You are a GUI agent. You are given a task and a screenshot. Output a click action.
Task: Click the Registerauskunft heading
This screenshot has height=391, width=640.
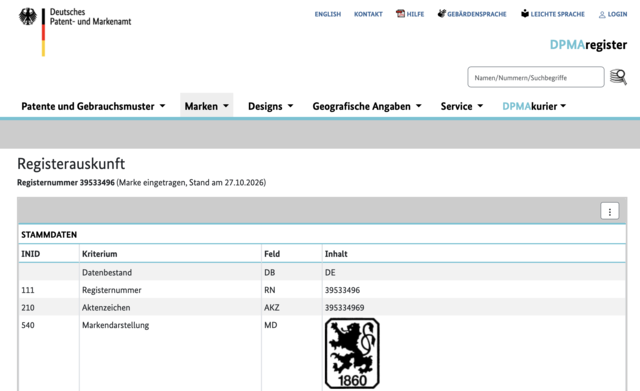pos(71,164)
